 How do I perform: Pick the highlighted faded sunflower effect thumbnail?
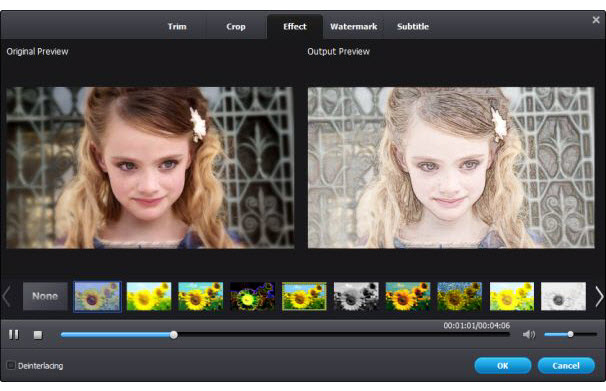(97, 296)
